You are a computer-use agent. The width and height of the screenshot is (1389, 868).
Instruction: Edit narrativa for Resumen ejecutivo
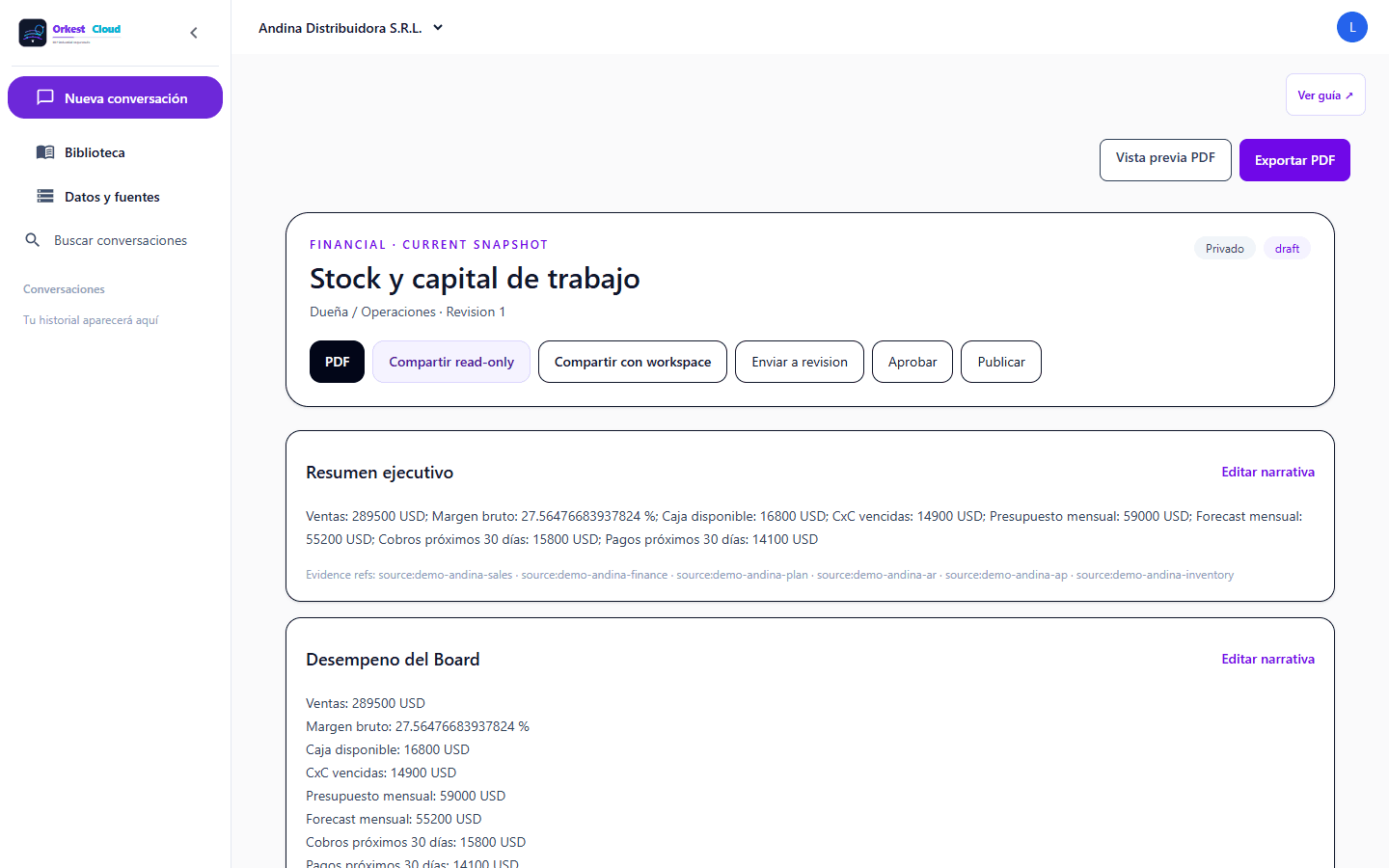(1267, 472)
